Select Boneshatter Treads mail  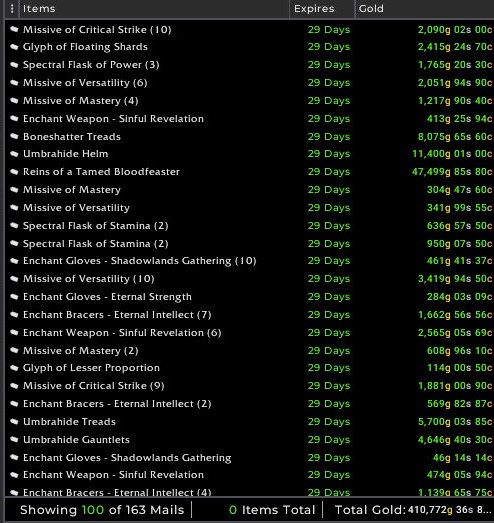(72, 136)
